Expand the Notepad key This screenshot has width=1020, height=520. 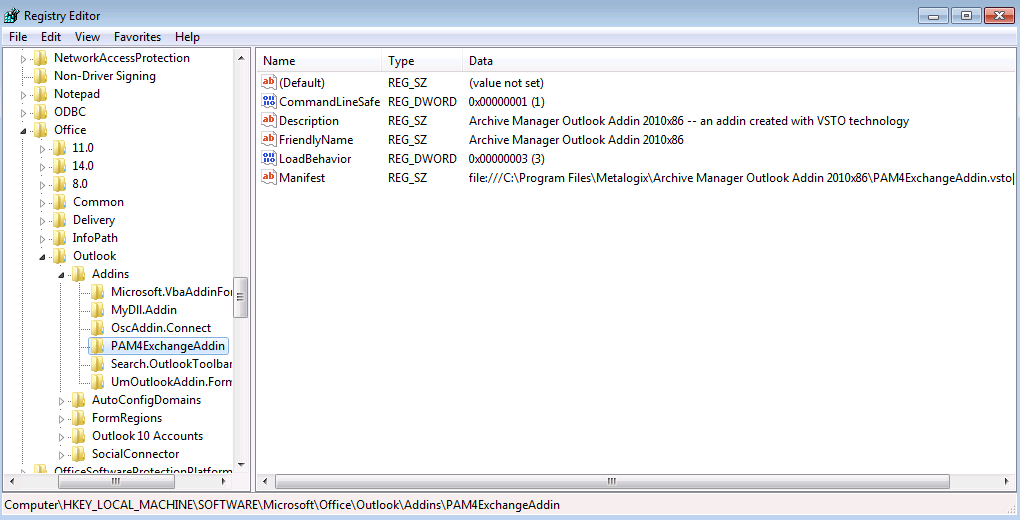click(x=24, y=95)
